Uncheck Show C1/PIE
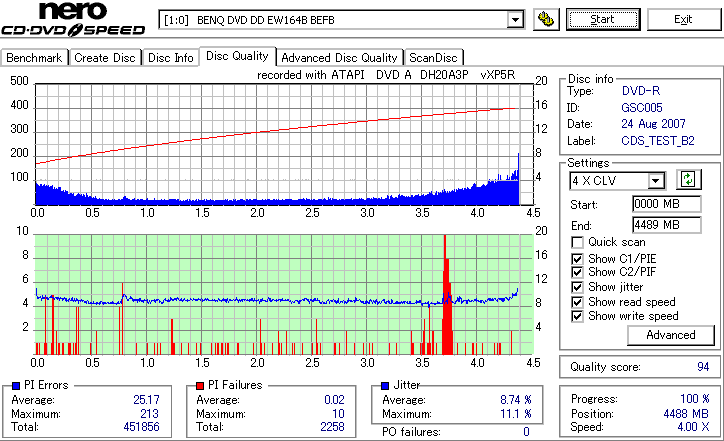The width and height of the screenshot is (724, 441). point(577,259)
